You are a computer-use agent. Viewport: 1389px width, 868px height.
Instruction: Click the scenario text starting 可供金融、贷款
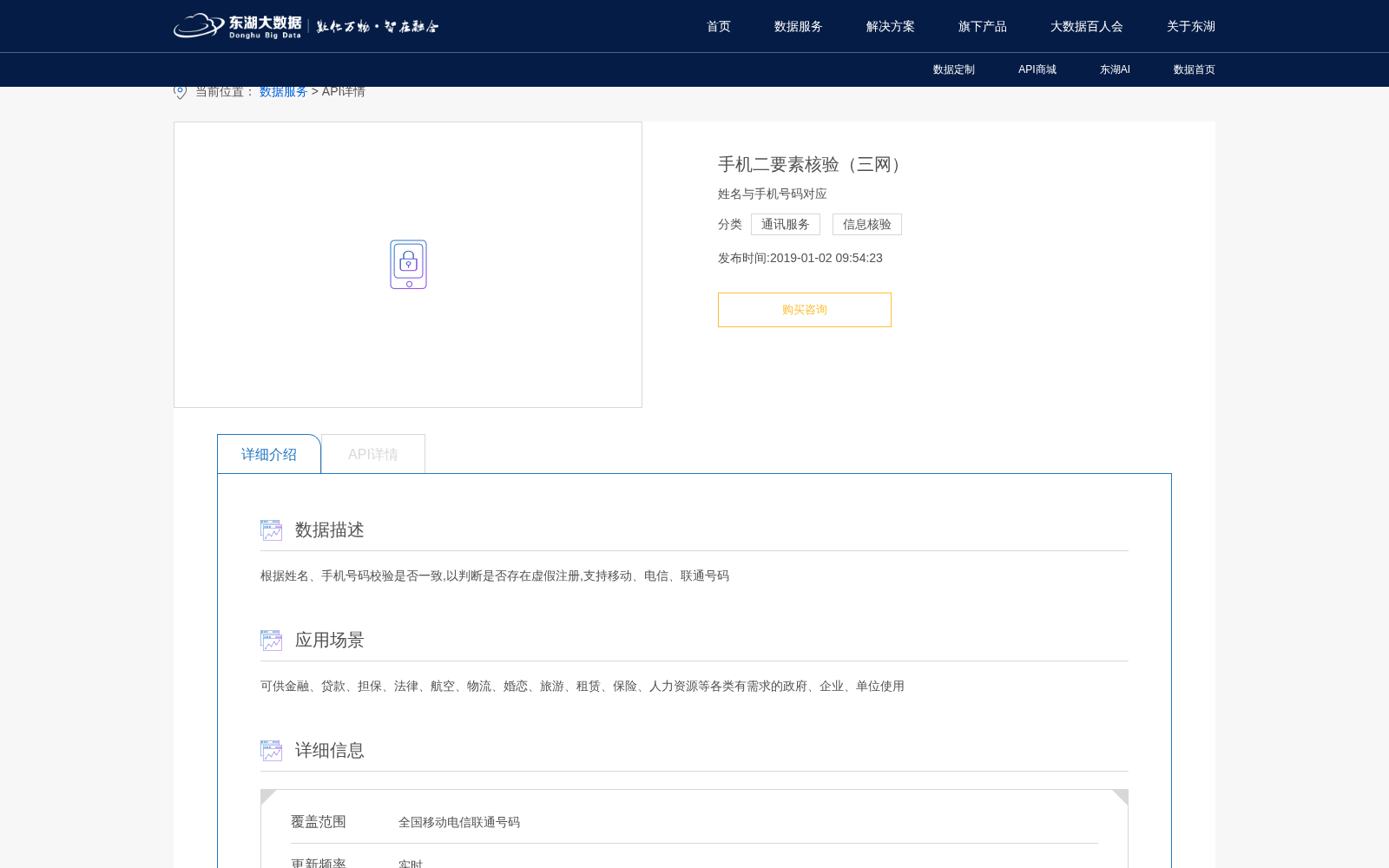tap(583, 686)
